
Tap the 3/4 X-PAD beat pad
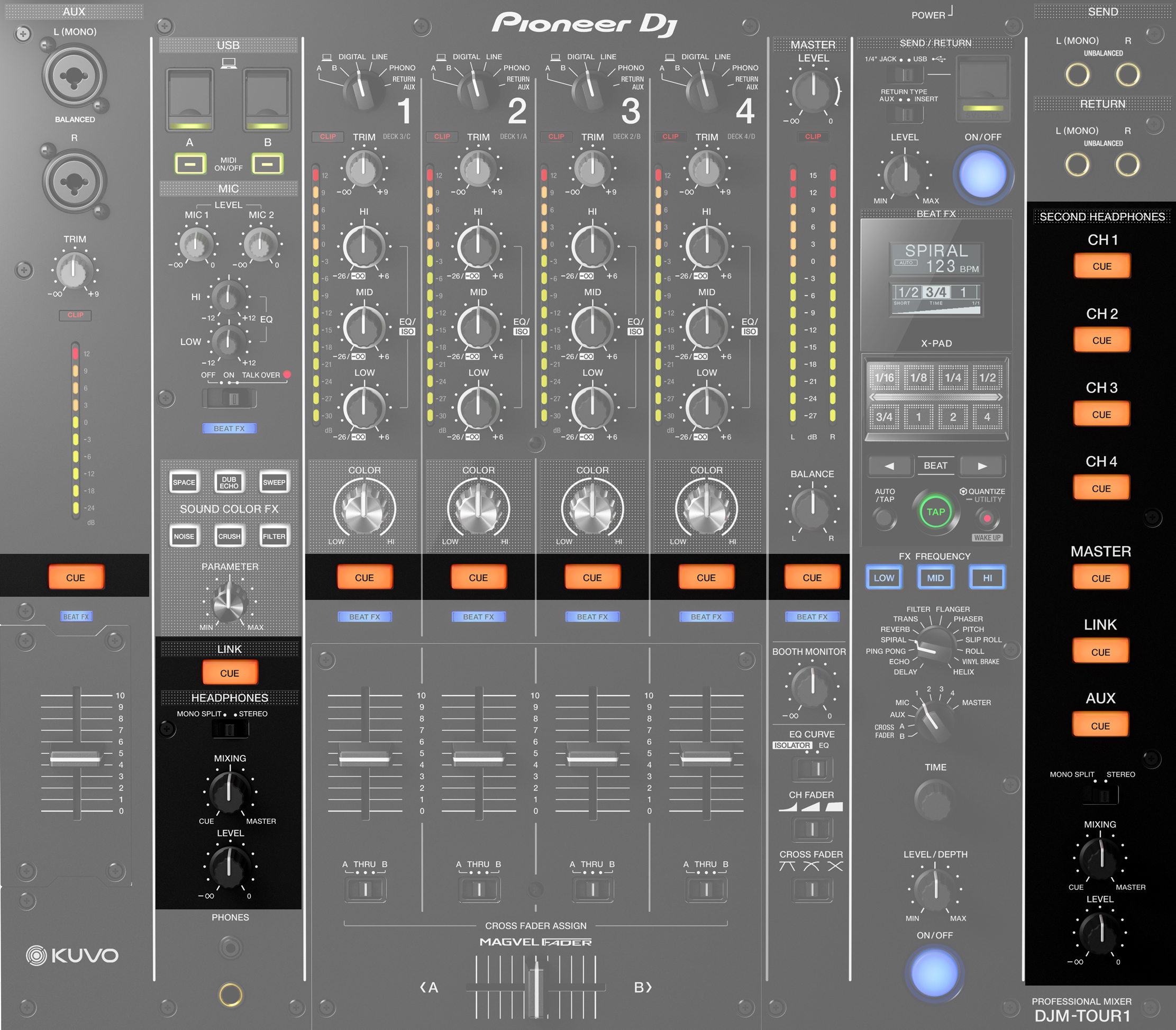click(884, 417)
